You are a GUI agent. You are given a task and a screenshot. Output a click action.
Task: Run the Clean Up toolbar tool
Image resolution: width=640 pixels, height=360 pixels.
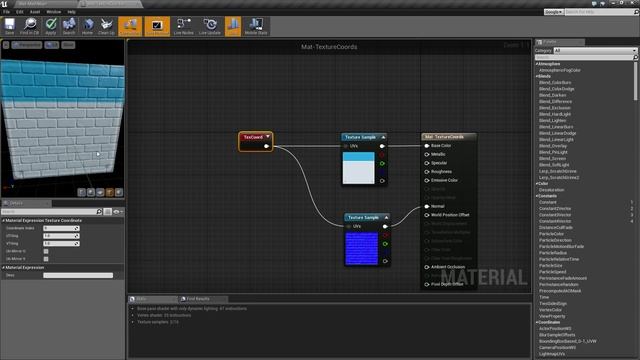pos(107,26)
